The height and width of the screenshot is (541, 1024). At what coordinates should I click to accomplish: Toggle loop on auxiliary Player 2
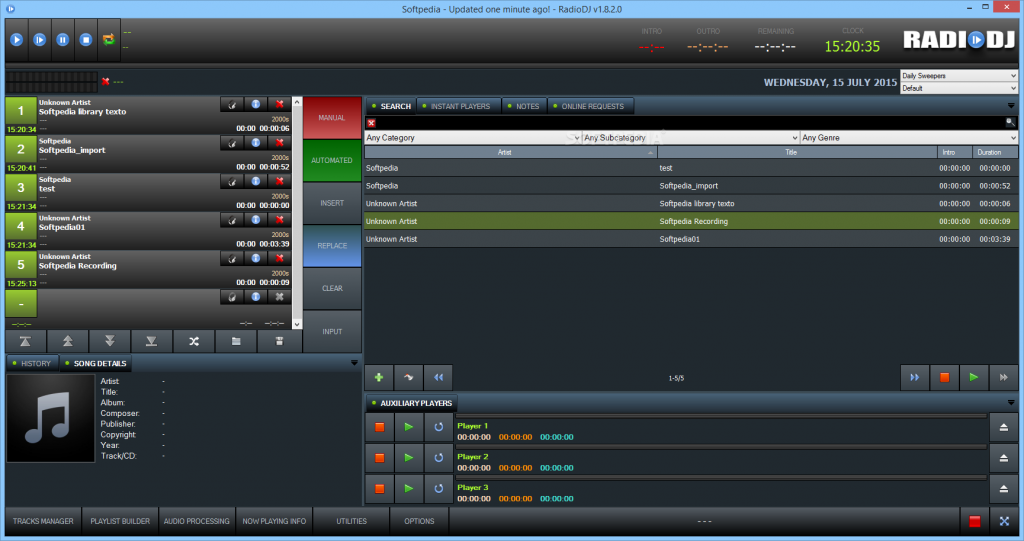[438, 458]
